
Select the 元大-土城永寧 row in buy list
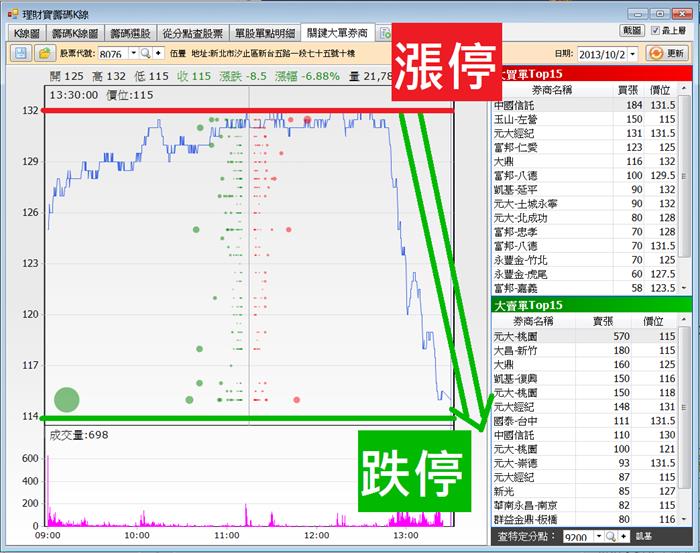pos(585,204)
